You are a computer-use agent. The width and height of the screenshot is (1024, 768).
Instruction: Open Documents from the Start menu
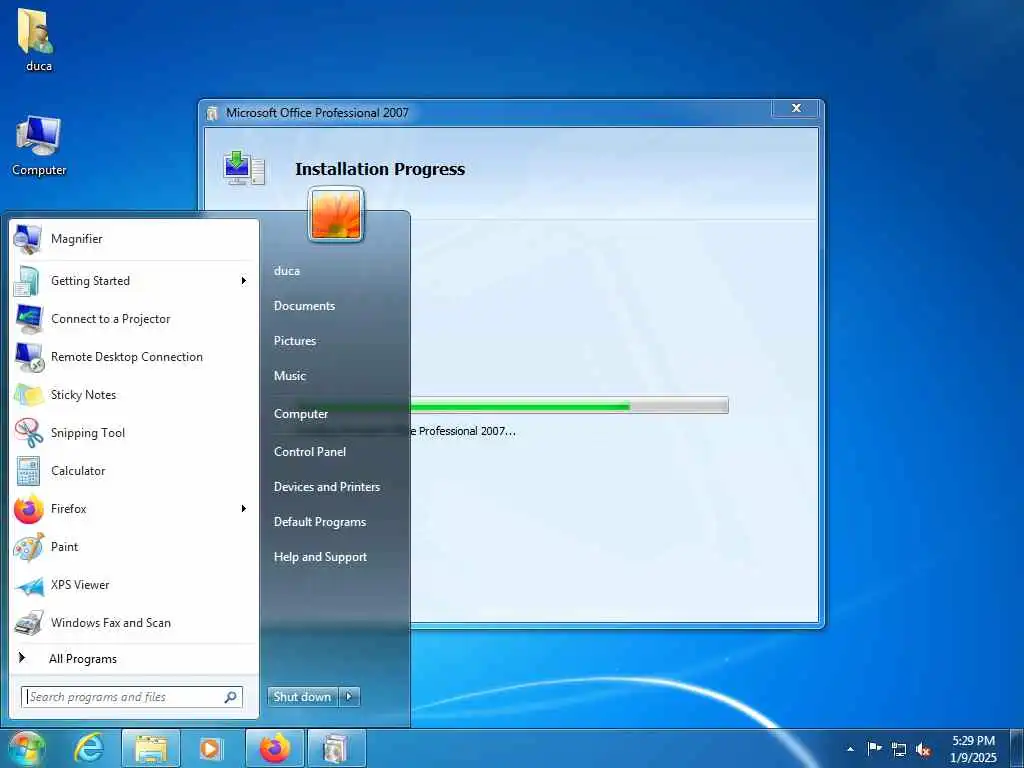(x=304, y=306)
